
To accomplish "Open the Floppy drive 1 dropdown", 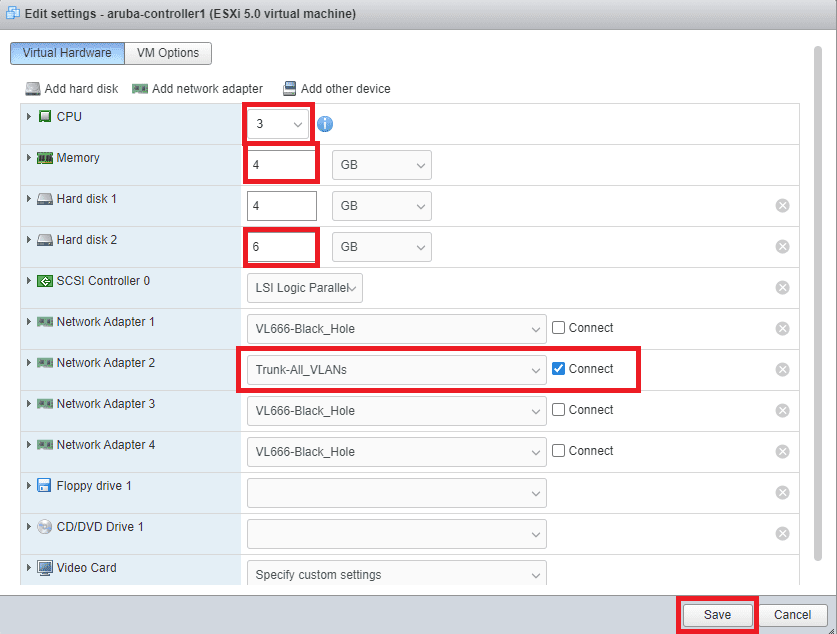I will click(x=397, y=493).
